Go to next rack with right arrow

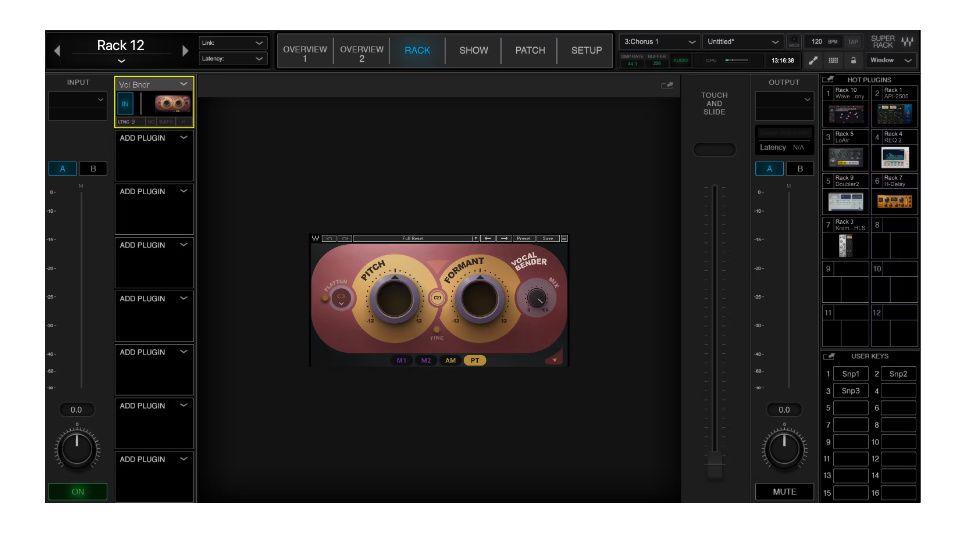click(185, 51)
